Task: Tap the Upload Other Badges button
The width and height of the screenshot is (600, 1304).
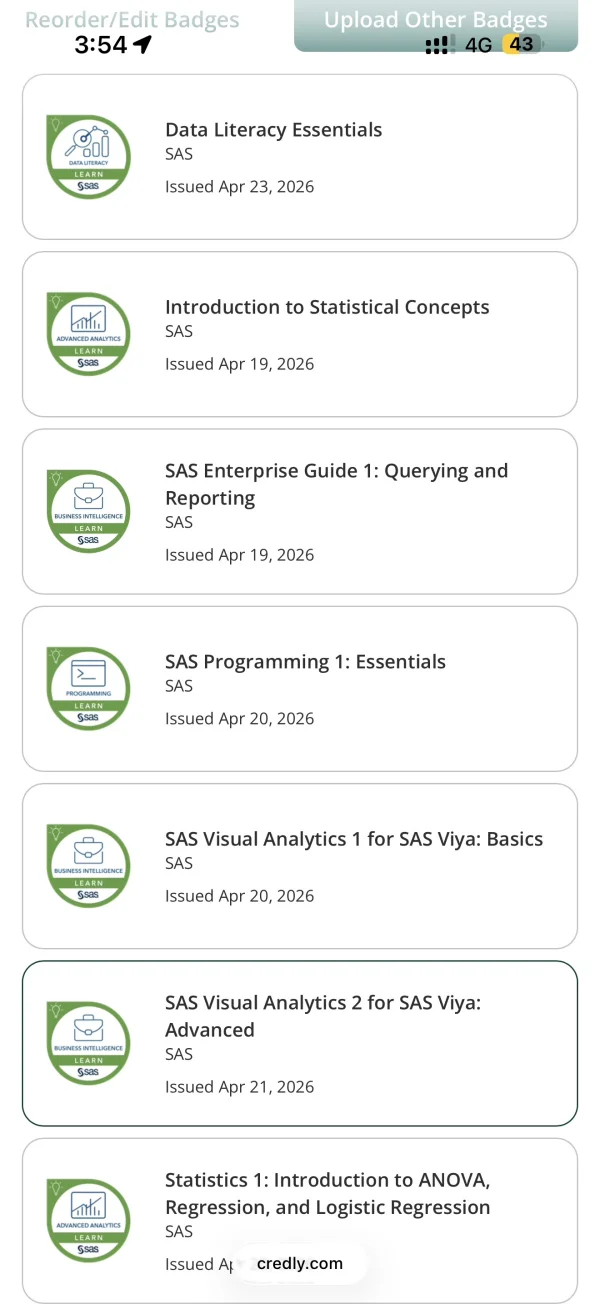Action: tap(436, 24)
